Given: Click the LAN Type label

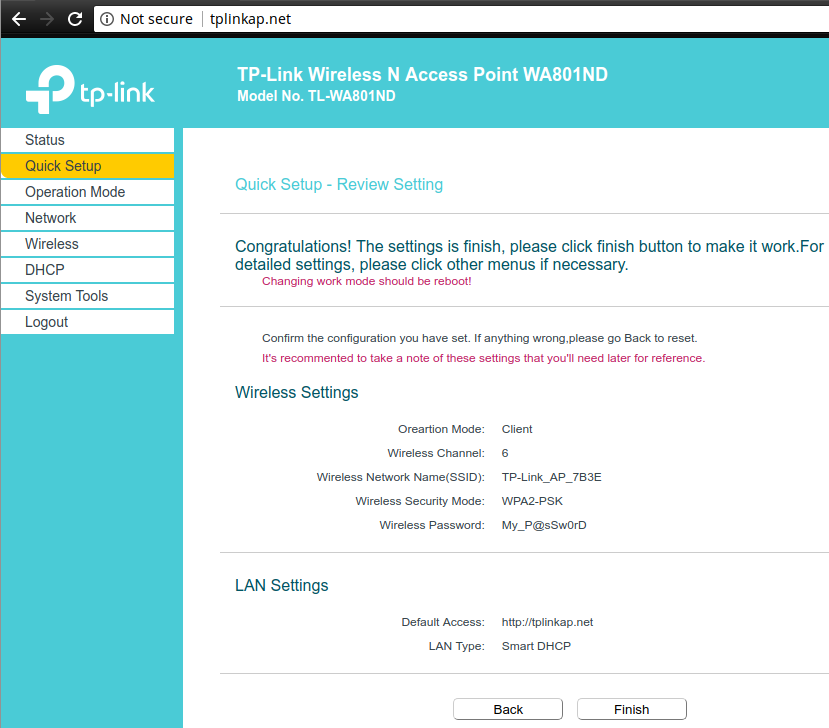Looking at the screenshot, I should [456, 646].
